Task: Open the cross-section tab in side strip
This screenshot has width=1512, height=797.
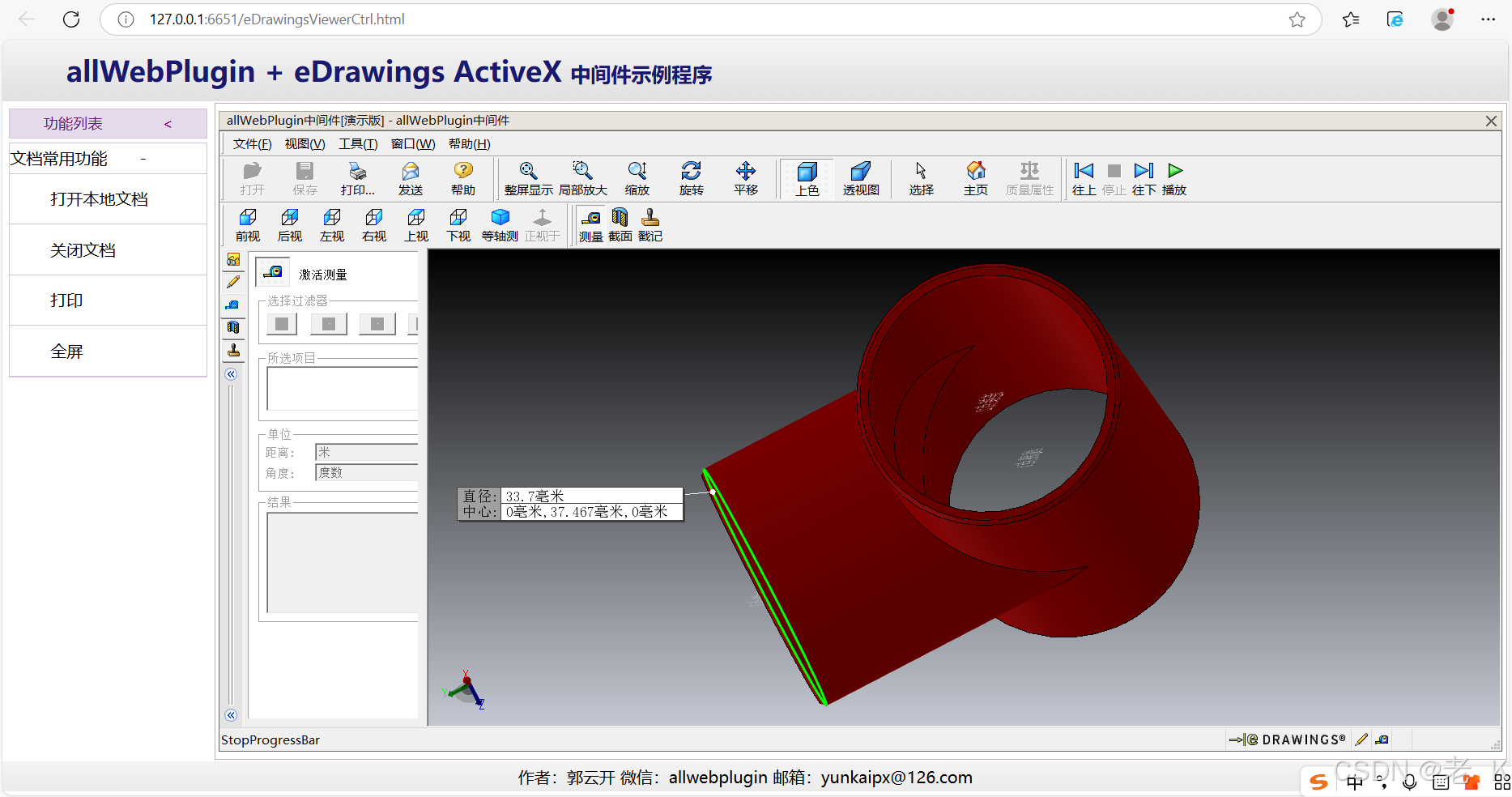Action: (233, 327)
